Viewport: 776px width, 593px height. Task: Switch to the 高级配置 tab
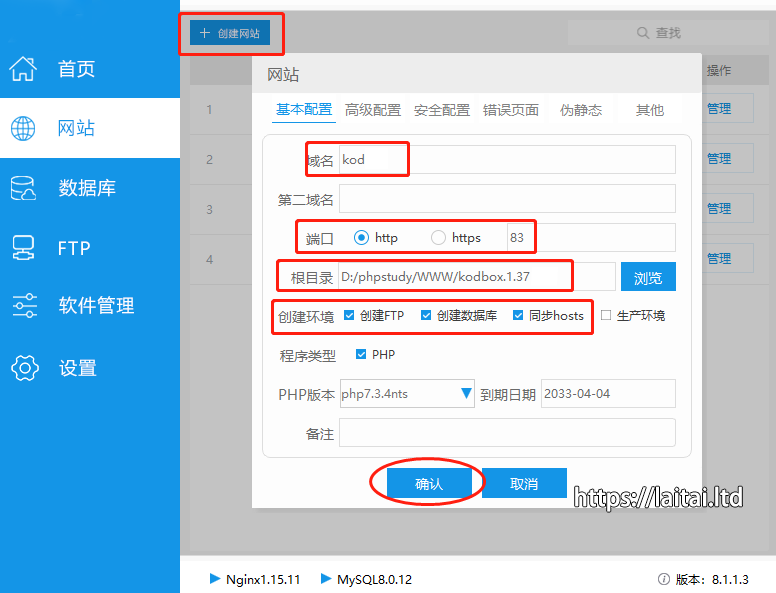coord(372,110)
